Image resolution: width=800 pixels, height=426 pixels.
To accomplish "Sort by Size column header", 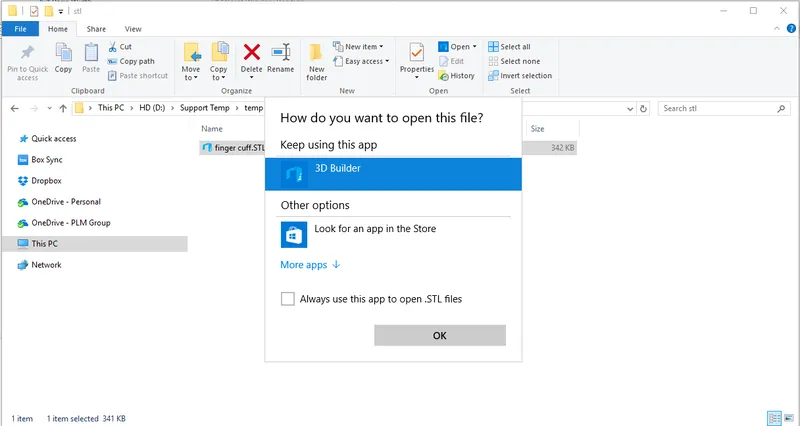I will point(537,129).
